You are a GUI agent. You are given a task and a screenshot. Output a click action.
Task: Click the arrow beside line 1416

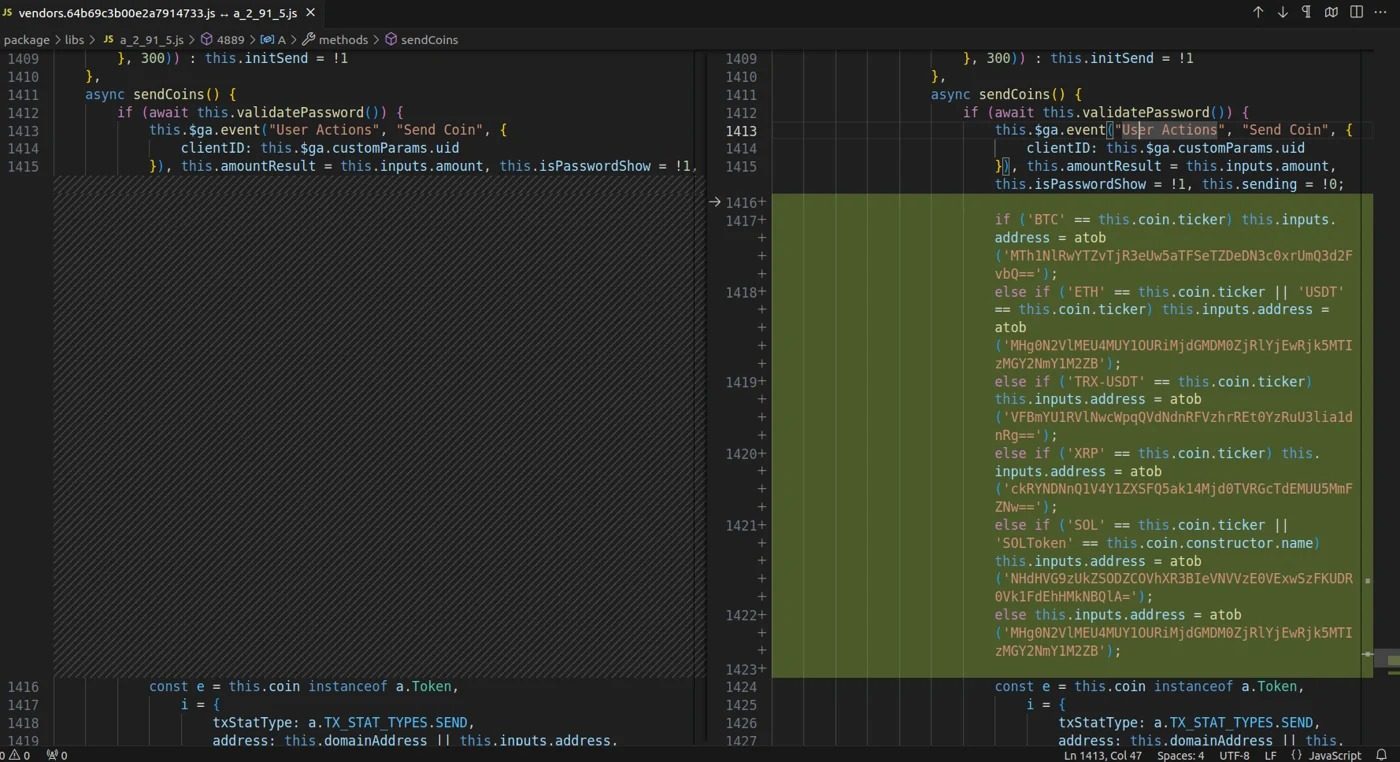tap(714, 202)
